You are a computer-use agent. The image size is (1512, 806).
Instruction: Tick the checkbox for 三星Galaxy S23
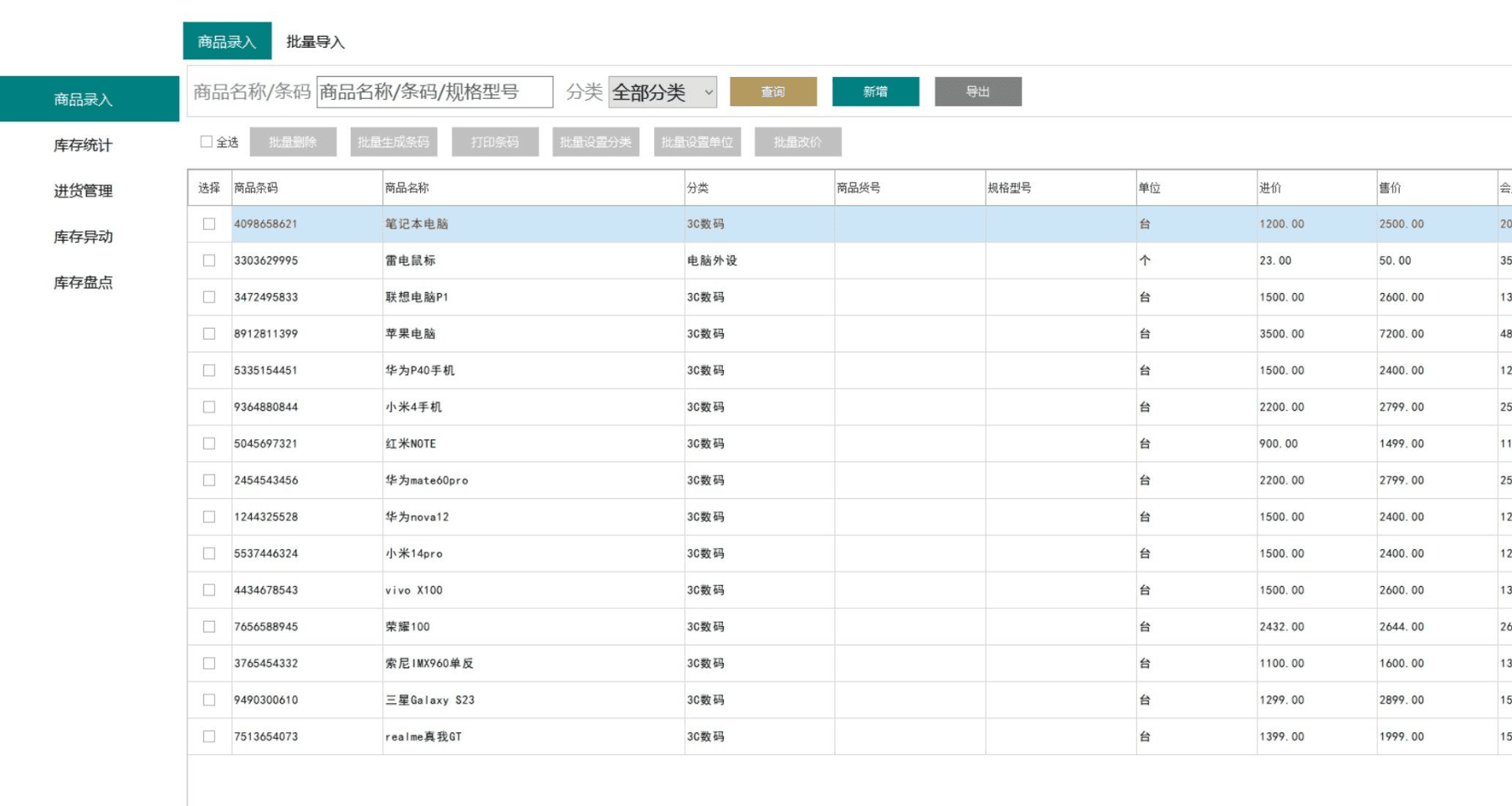pyautogui.click(x=209, y=701)
